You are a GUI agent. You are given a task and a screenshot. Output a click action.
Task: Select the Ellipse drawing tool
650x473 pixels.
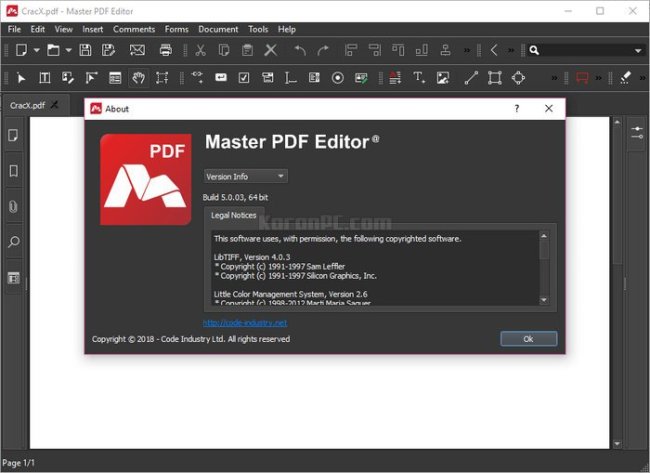point(518,78)
